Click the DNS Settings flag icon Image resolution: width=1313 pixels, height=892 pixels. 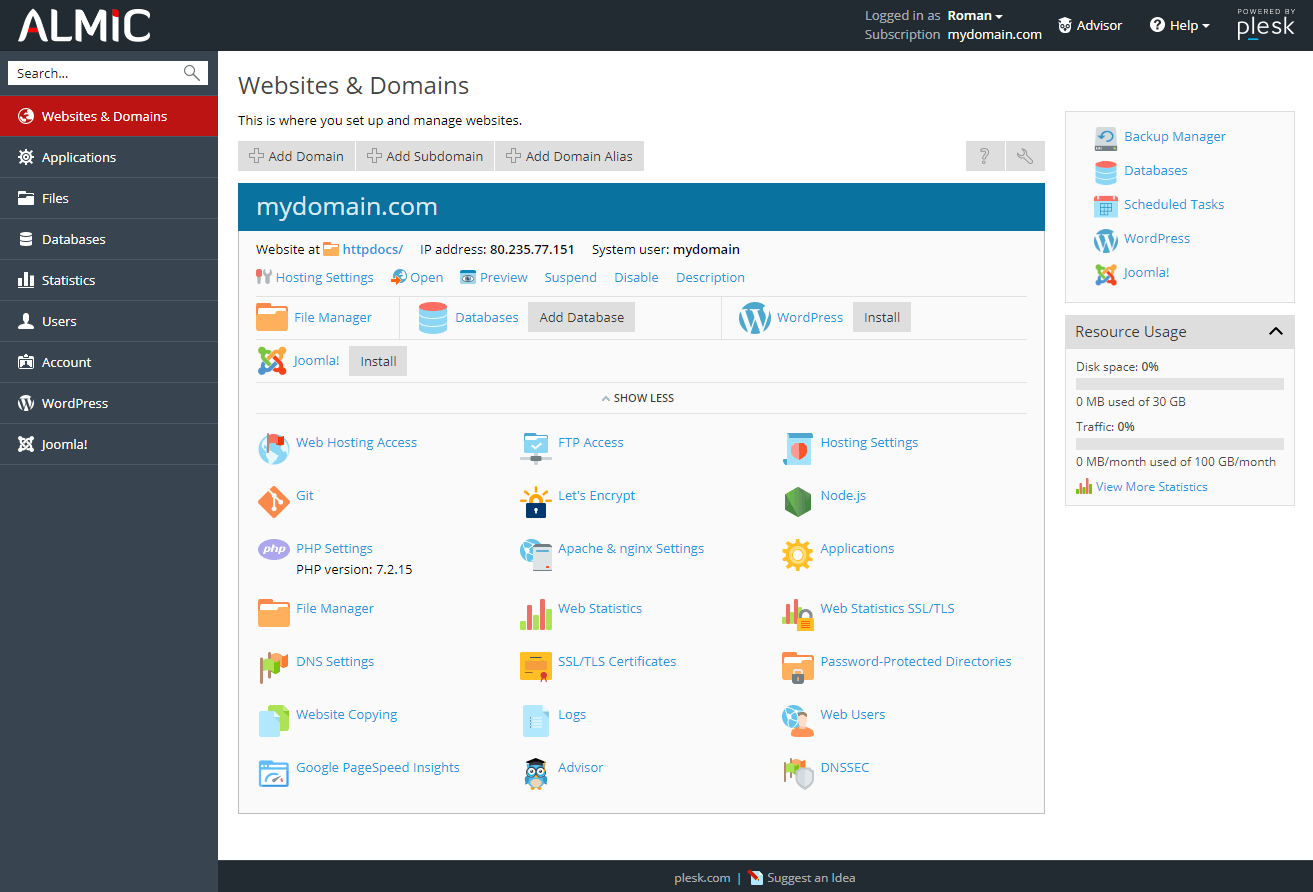pos(273,667)
